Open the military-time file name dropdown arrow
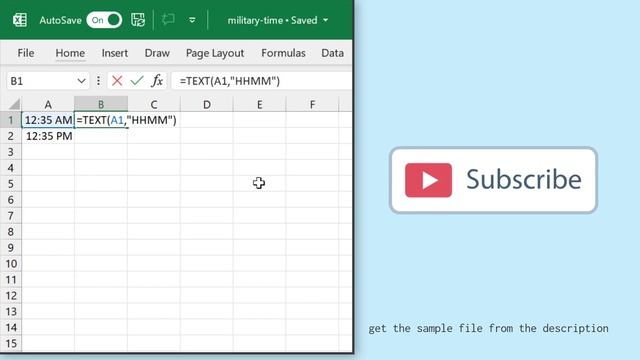This screenshot has width=640, height=360. (325, 20)
